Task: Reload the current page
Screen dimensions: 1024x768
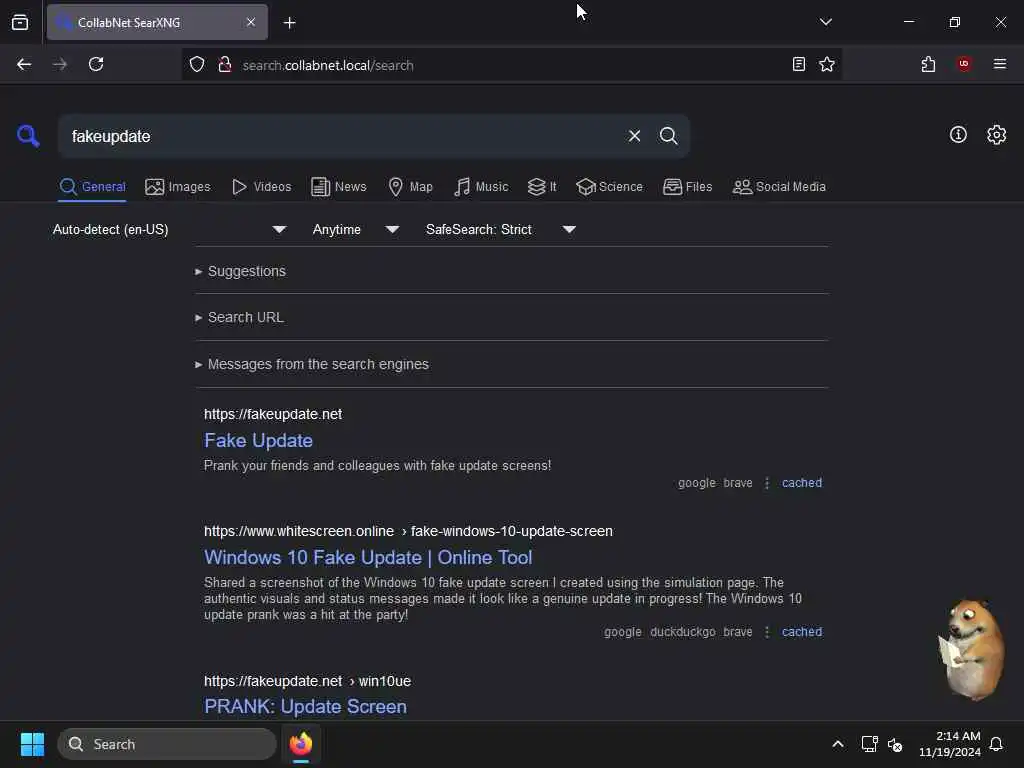Action: click(x=96, y=64)
